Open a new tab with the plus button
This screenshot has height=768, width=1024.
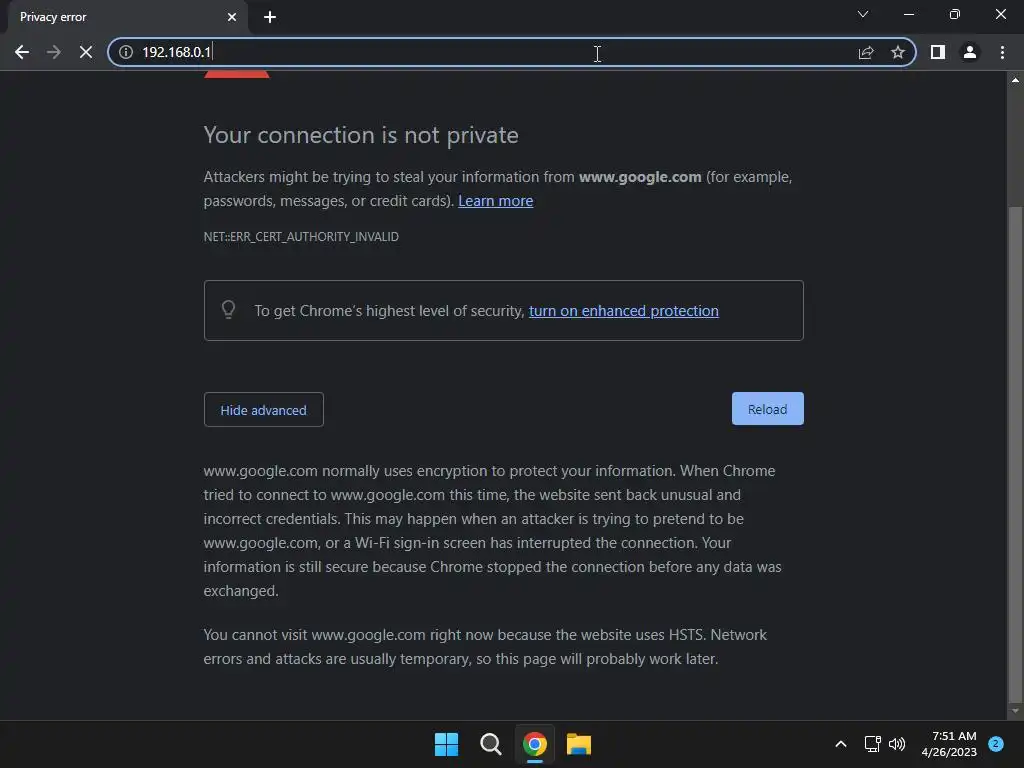(270, 17)
